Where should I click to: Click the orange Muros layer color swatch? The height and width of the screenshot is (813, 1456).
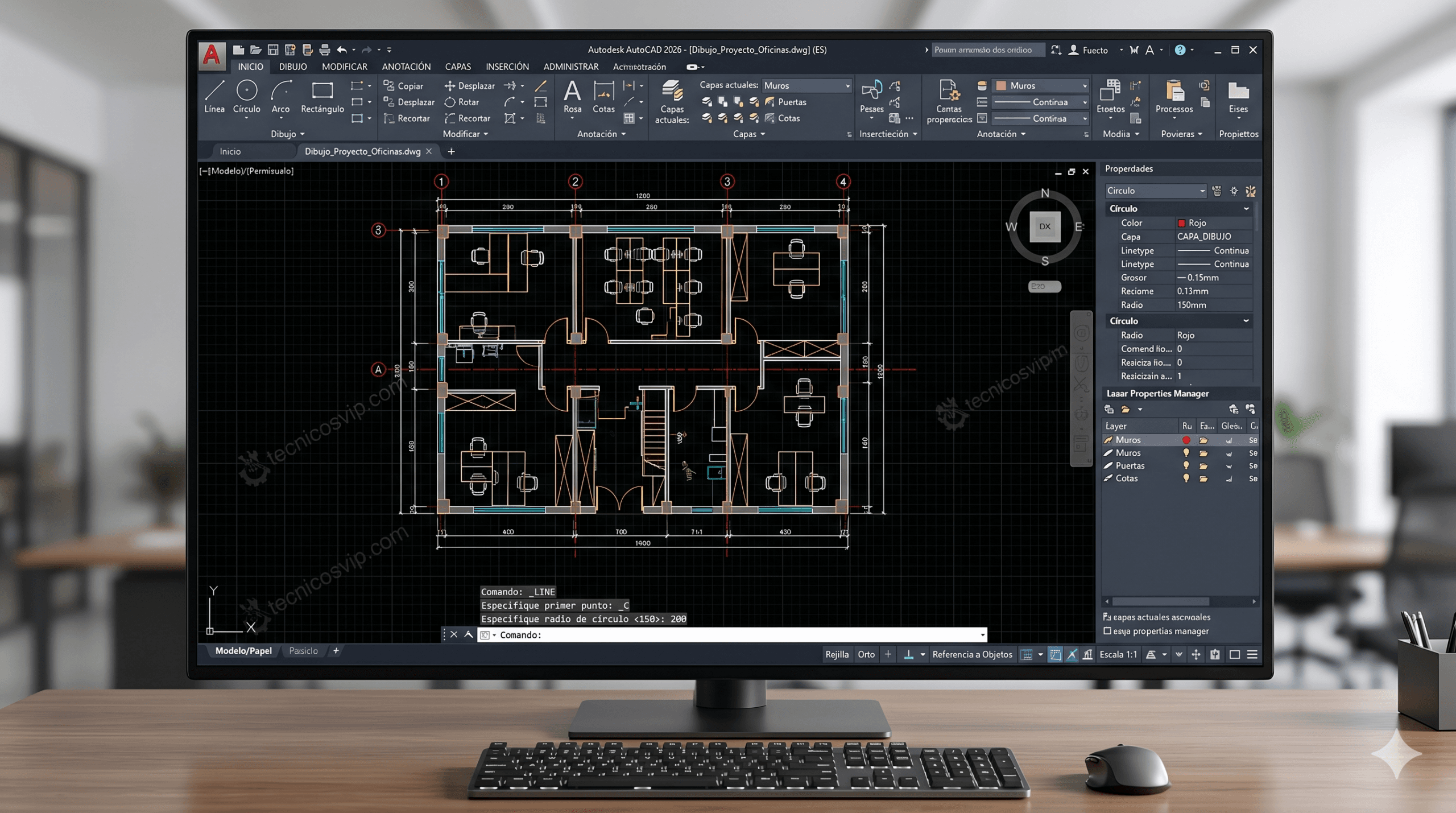coord(1001,86)
